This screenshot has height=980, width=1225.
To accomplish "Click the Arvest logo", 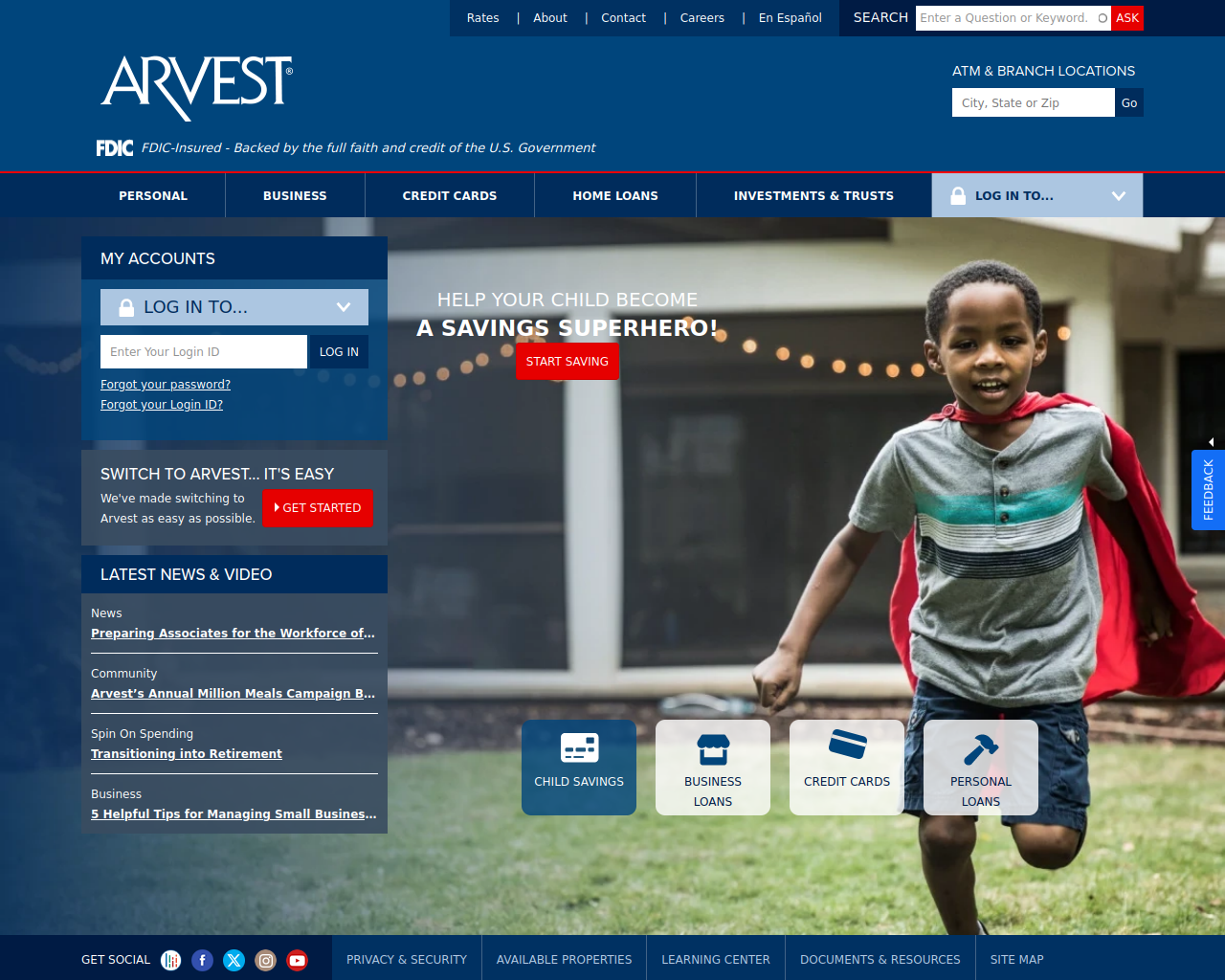I will click(196, 87).
